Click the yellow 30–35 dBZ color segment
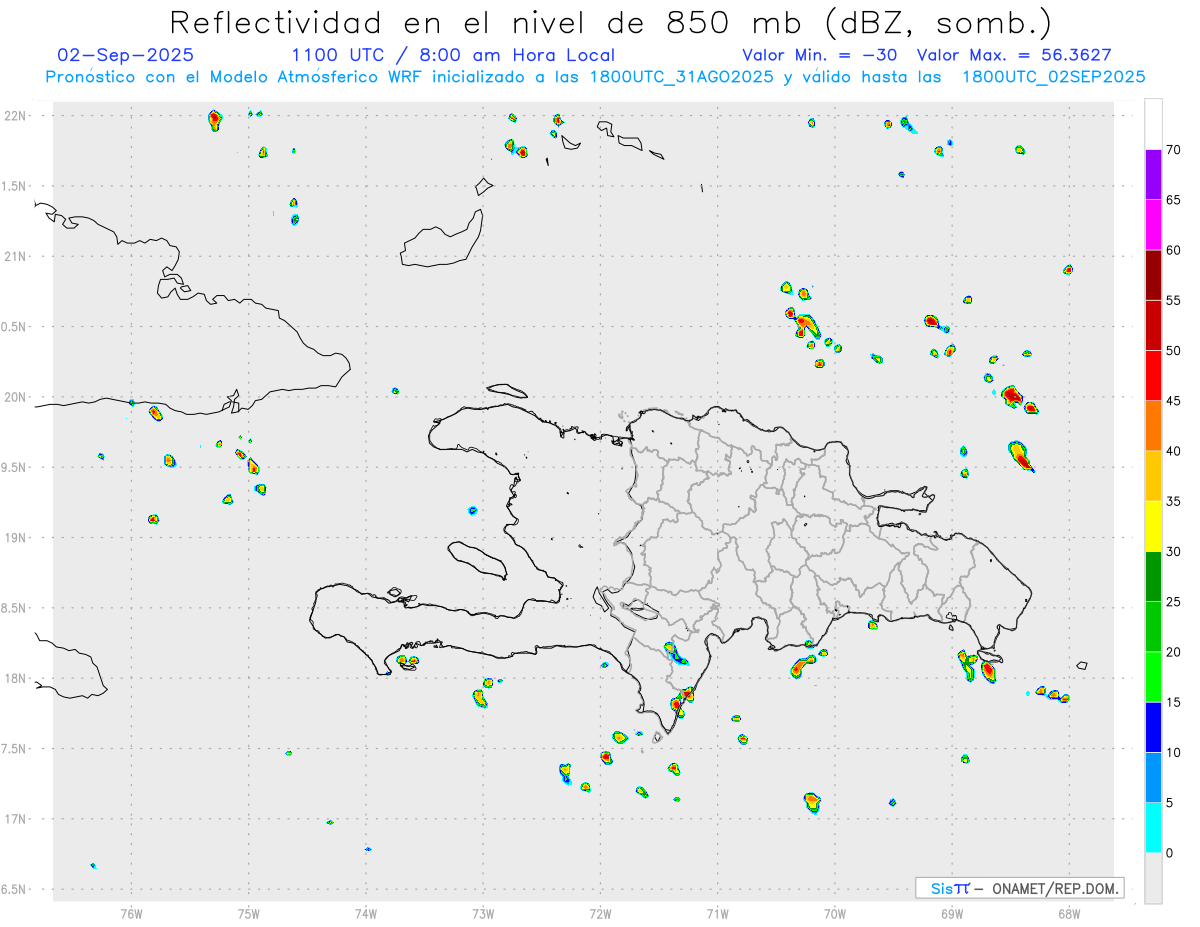The height and width of the screenshot is (927, 1200). 1153,526
